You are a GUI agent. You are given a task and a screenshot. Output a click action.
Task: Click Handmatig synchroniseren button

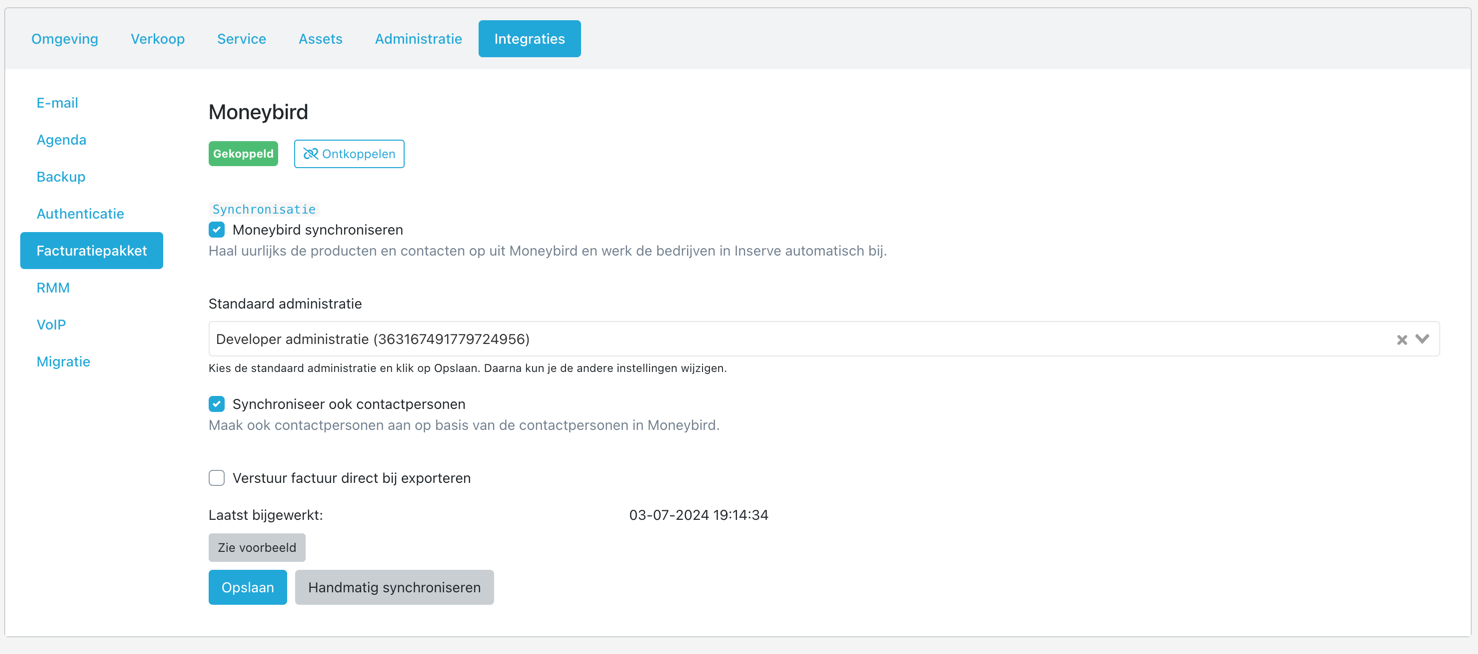tap(395, 588)
